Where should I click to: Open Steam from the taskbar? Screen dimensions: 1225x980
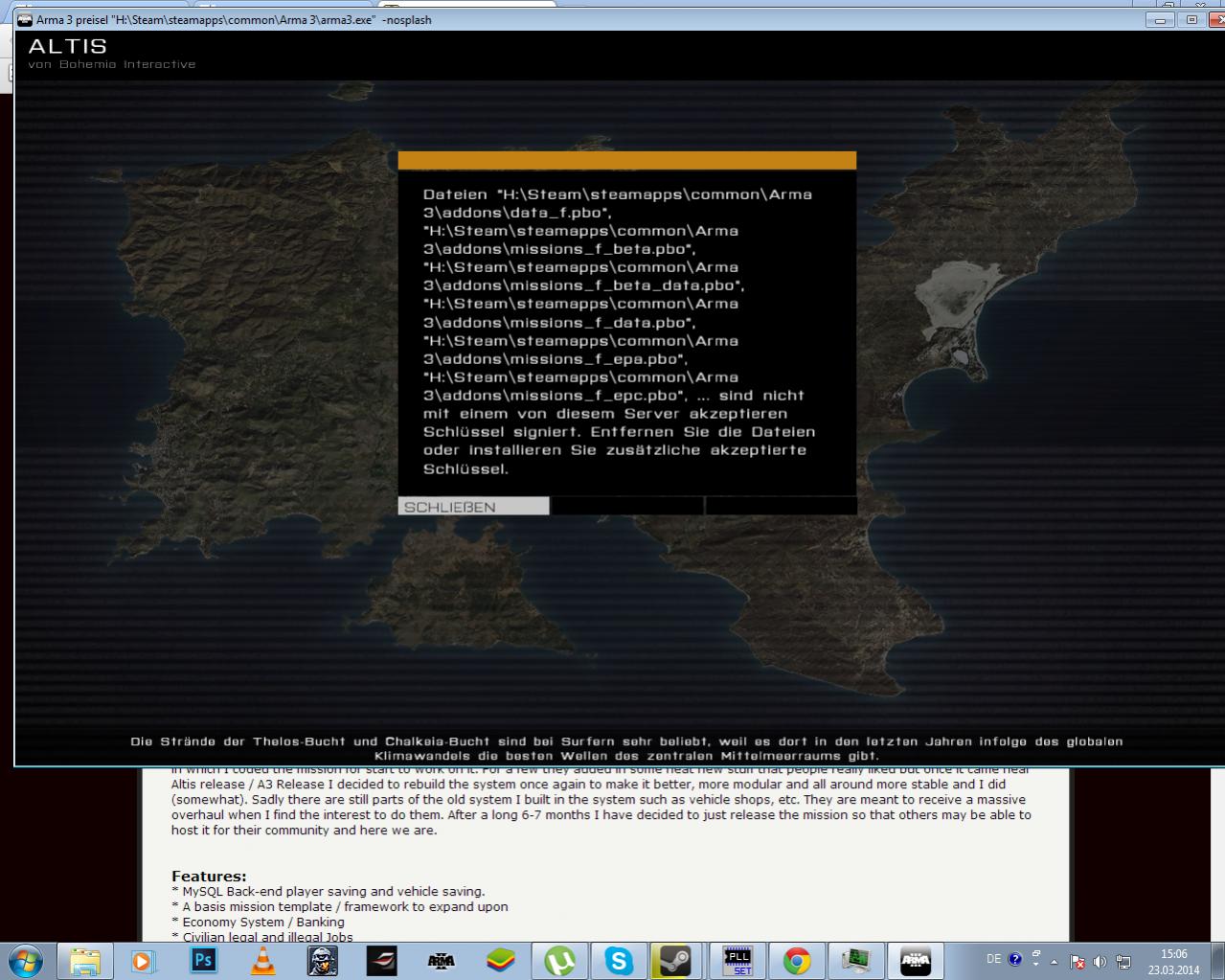click(677, 960)
